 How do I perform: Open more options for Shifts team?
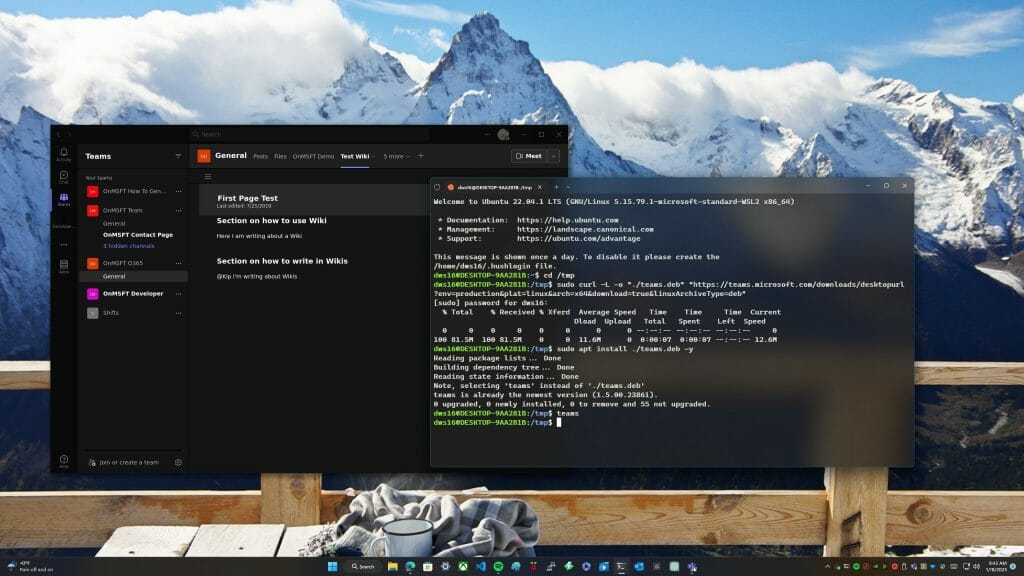[178, 313]
